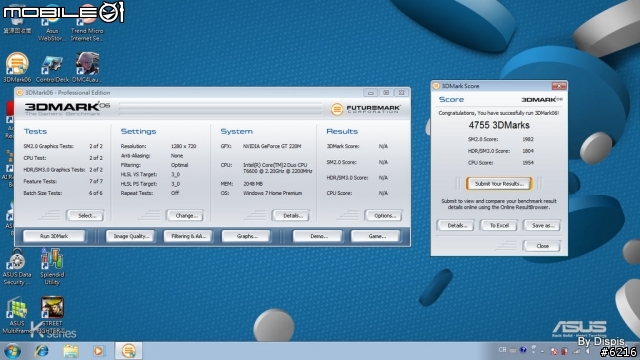This screenshot has height=360, width=640.
Task: Click the Details... button under System
Action: coord(291,216)
